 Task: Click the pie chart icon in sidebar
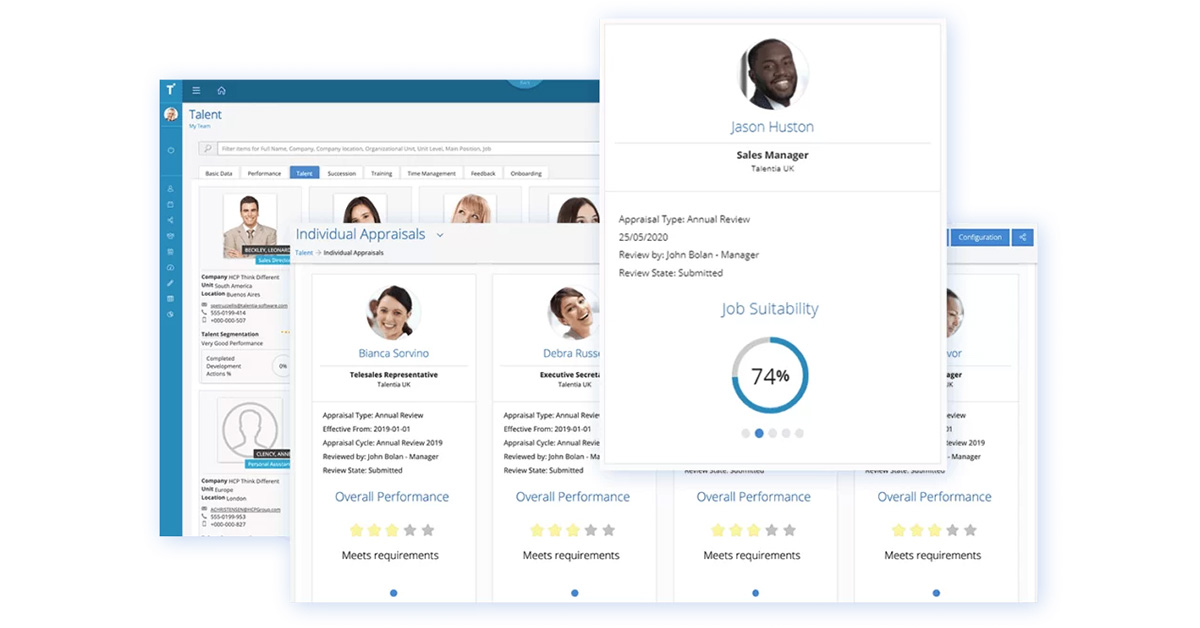pos(171,314)
